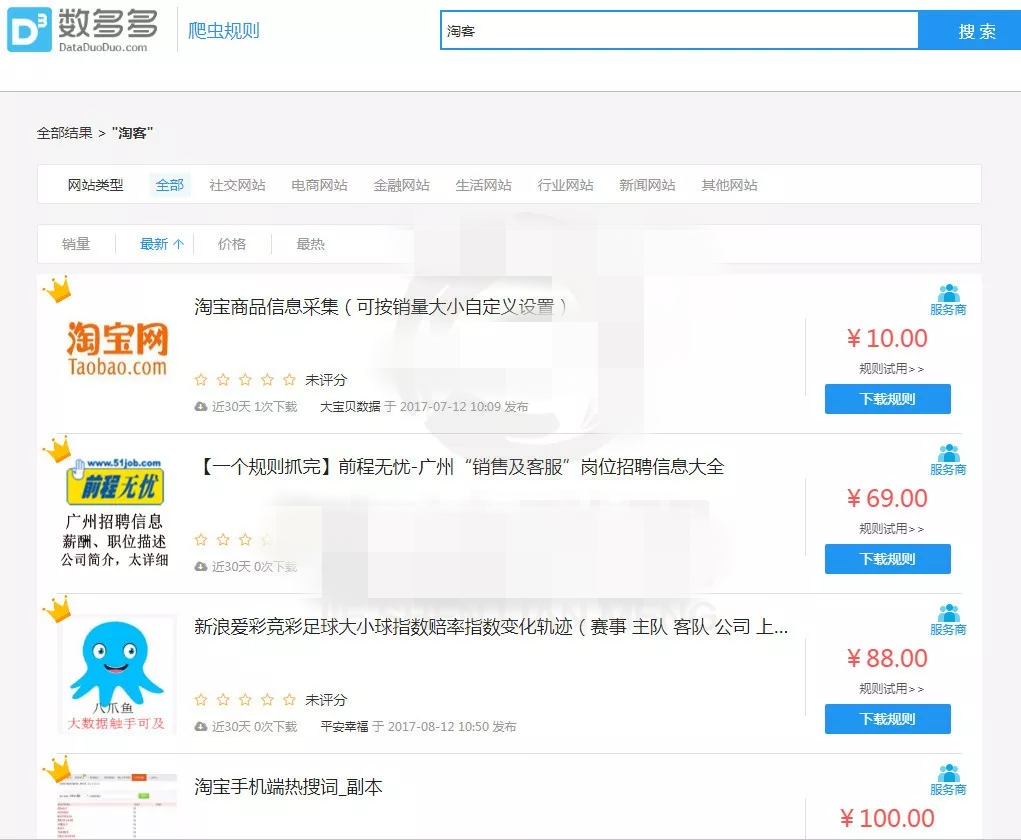Open the 爬虫规则 link in header
Viewport: 1021px width, 840px height.
pos(223,31)
